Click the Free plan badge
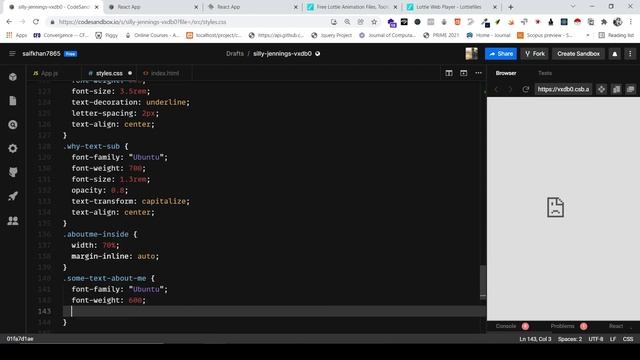The image size is (640, 360). tap(71, 53)
